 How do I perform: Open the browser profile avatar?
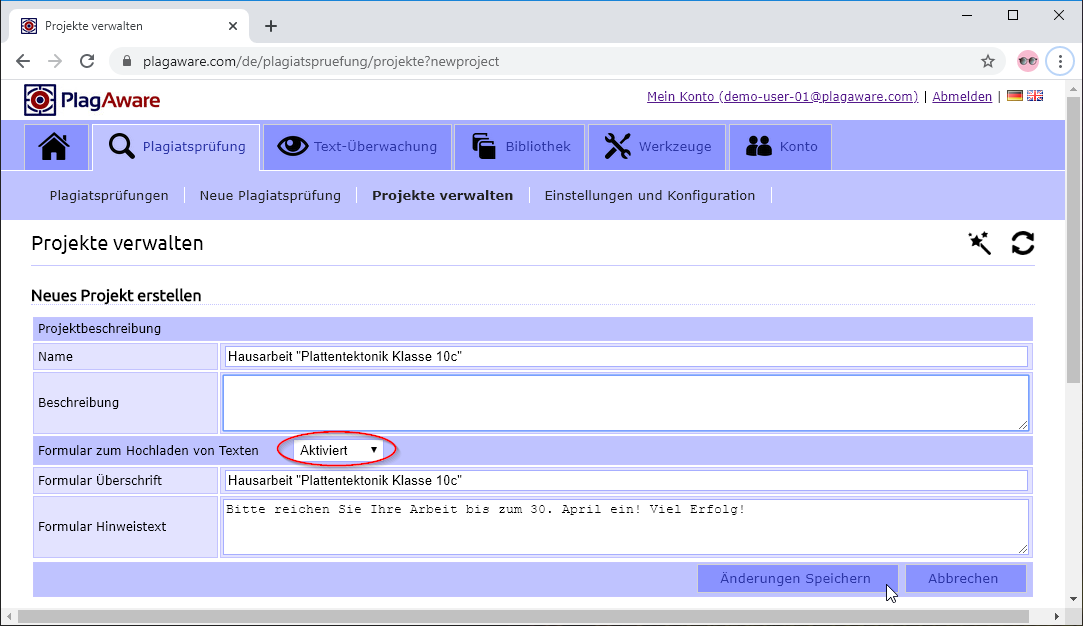click(x=1028, y=61)
